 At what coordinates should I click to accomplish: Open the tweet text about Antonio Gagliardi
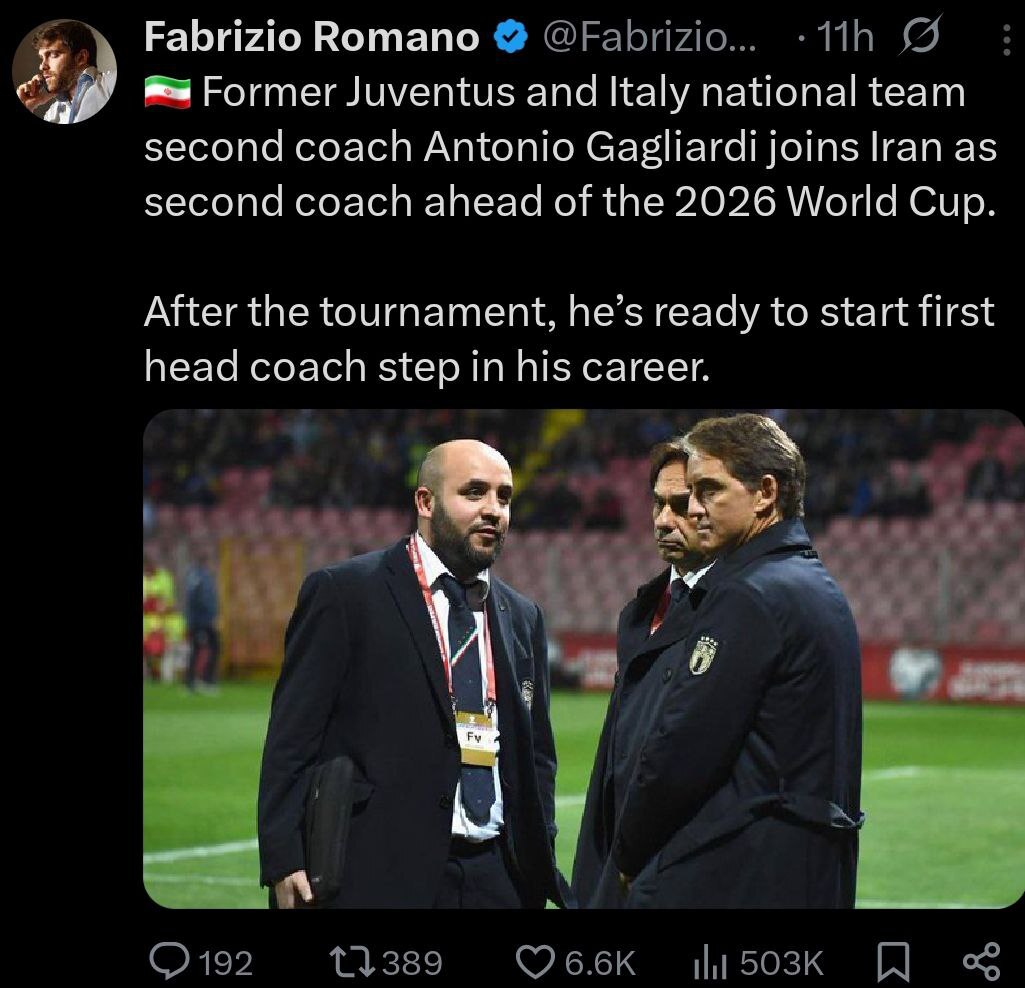pos(570,202)
